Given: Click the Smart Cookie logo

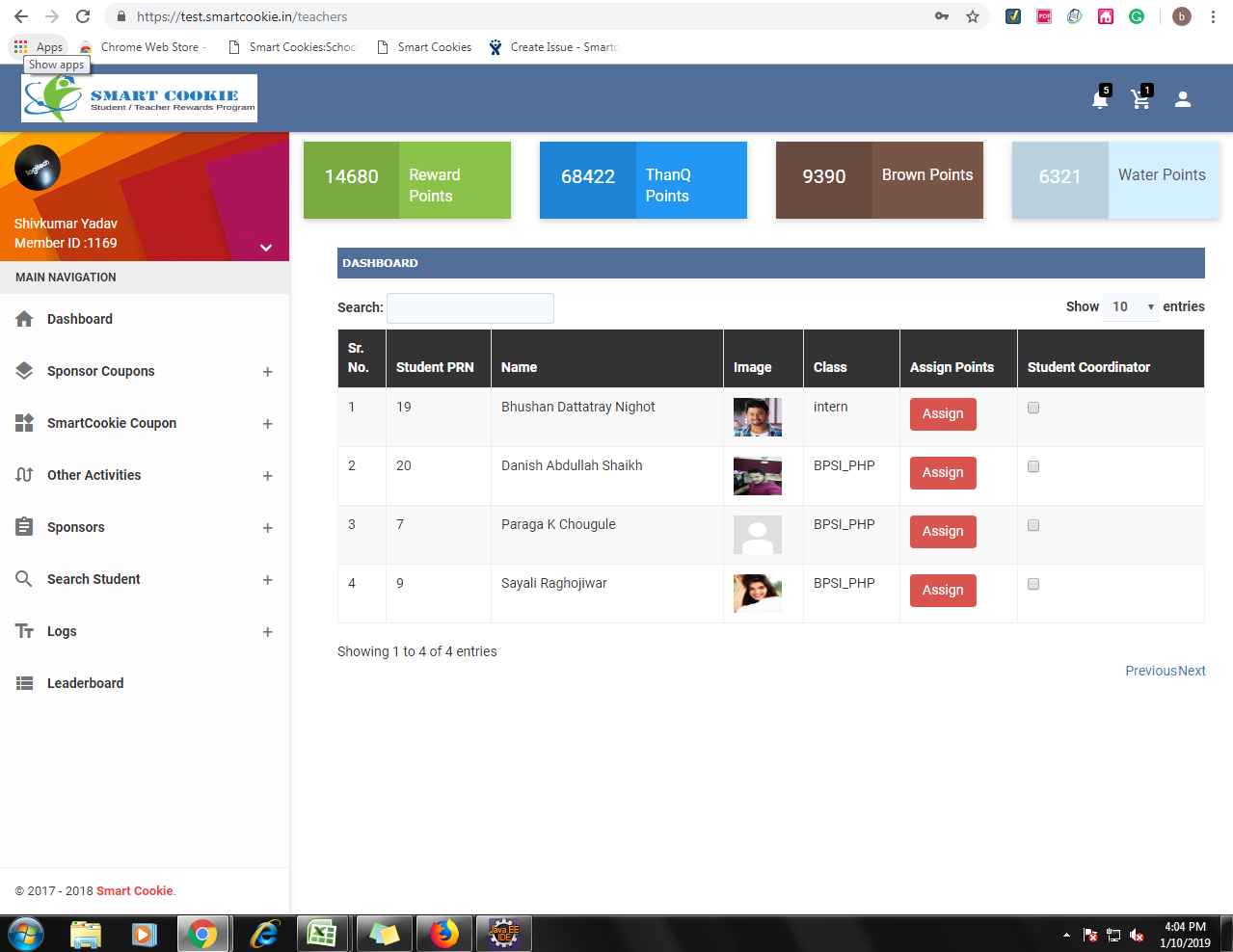Looking at the screenshot, I should pyautogui.click(x=139, y=98).
